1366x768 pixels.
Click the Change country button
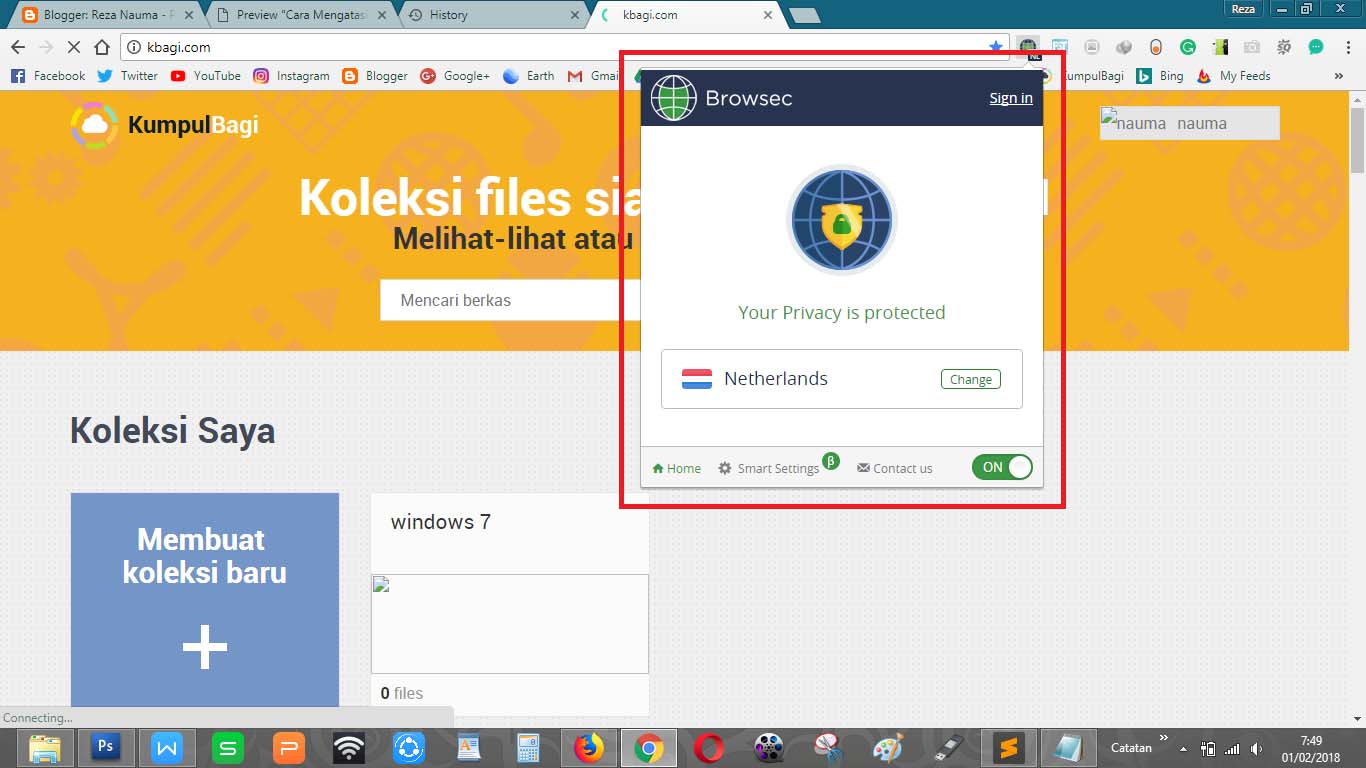(970, 380)
